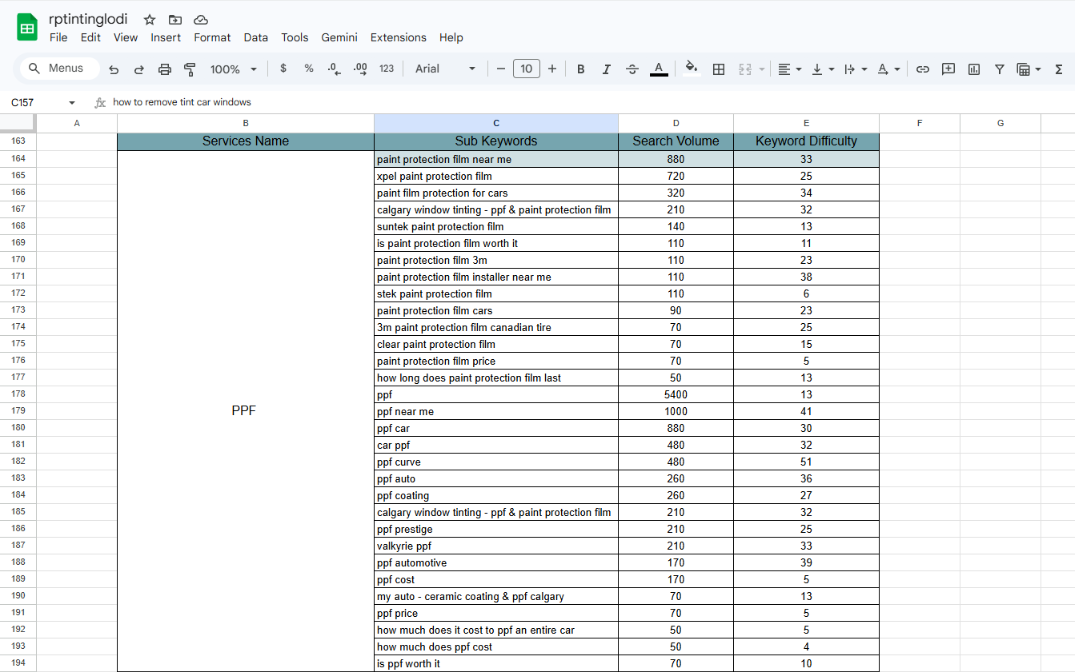Toggle italic text style
This screenshot has height=672, width=1075.
606,69
